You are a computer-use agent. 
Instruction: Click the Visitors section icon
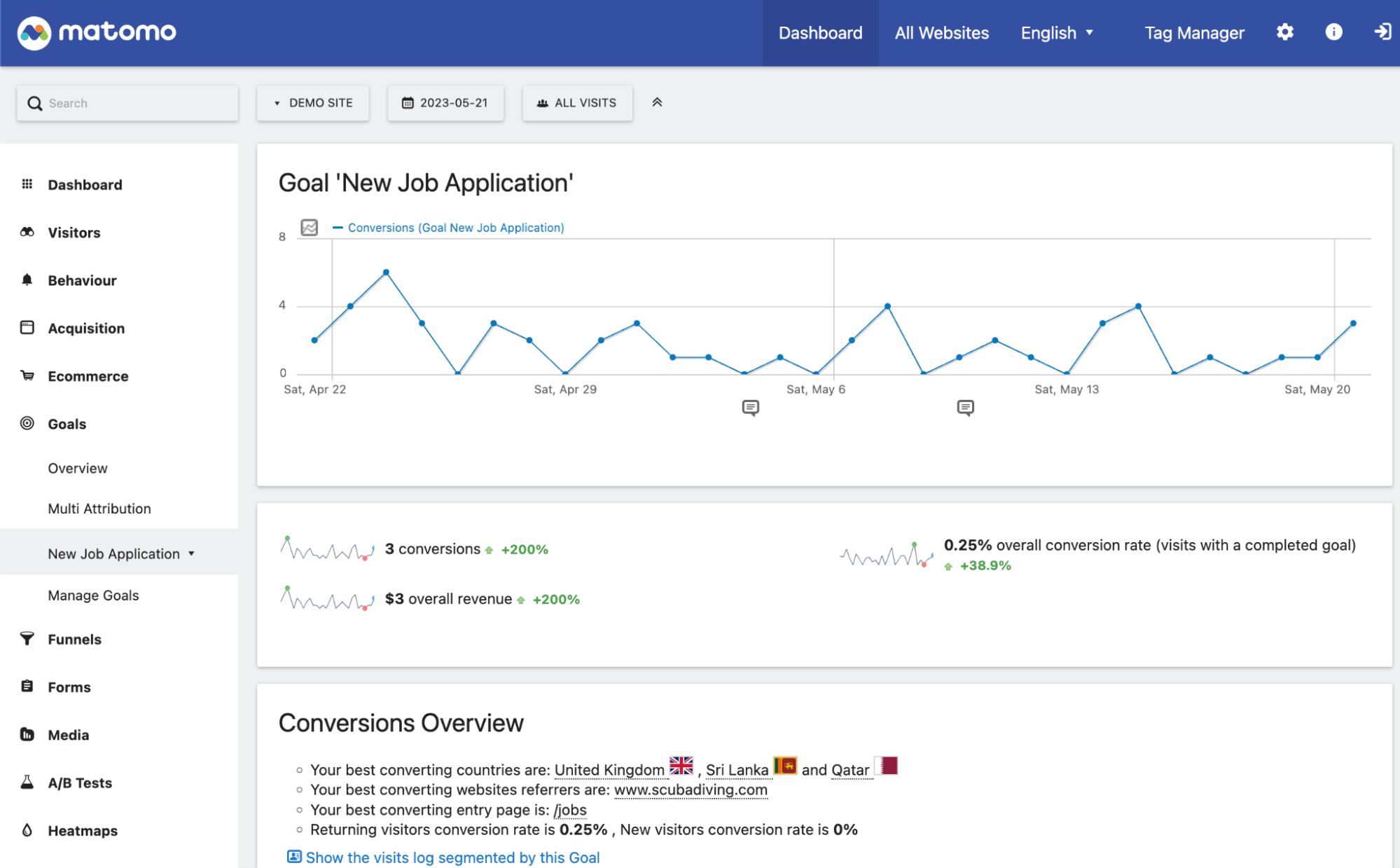click(27, 232)
